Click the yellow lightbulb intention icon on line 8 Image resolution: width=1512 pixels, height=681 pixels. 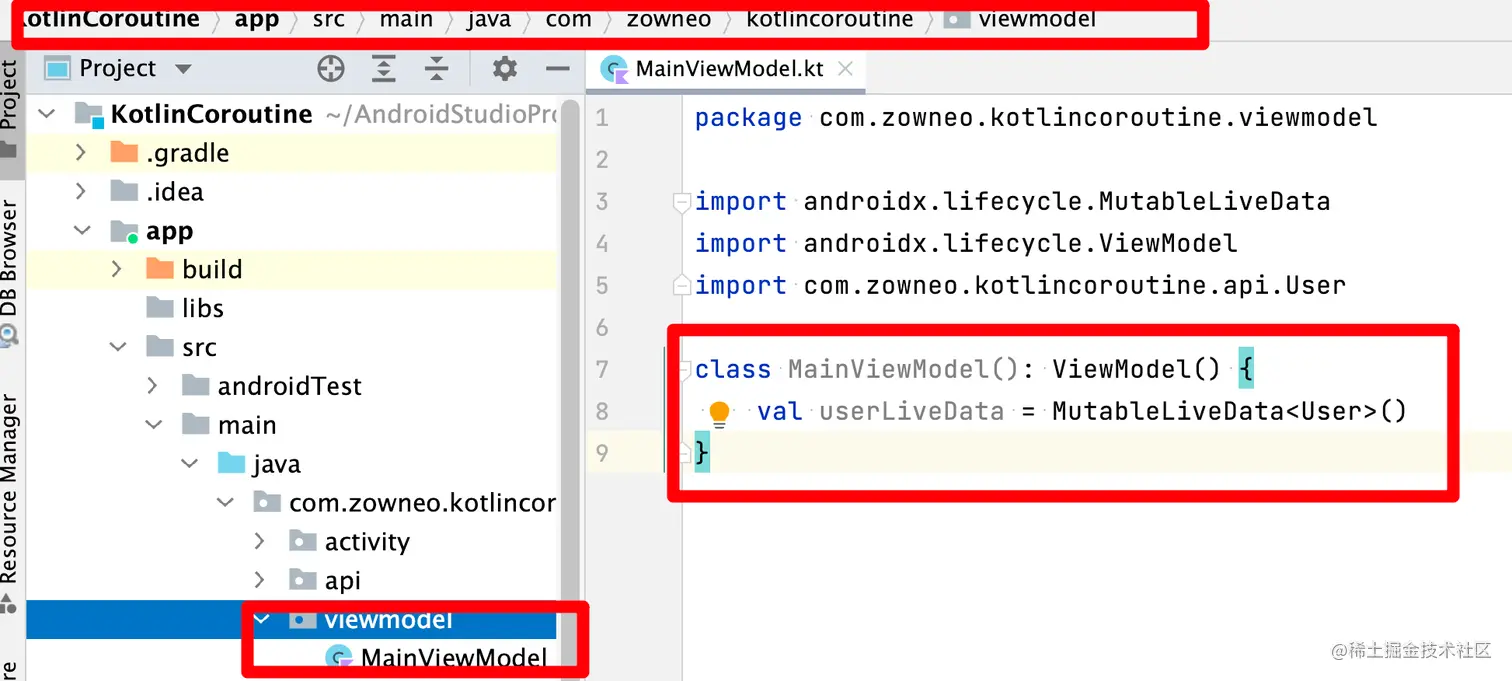click(719, 413)
